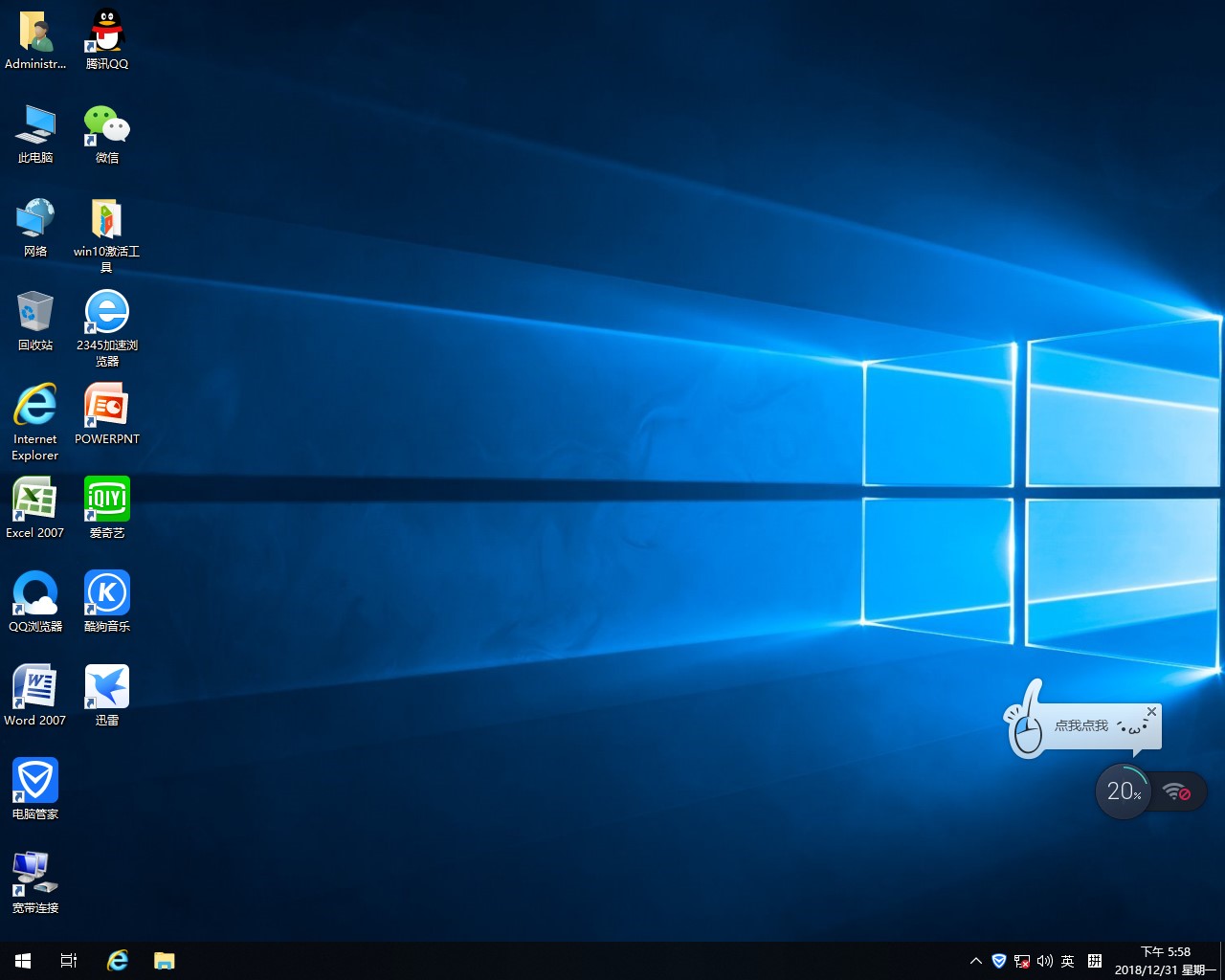
Task: Click the Recycle Bin icon
Action: (35, 312)
